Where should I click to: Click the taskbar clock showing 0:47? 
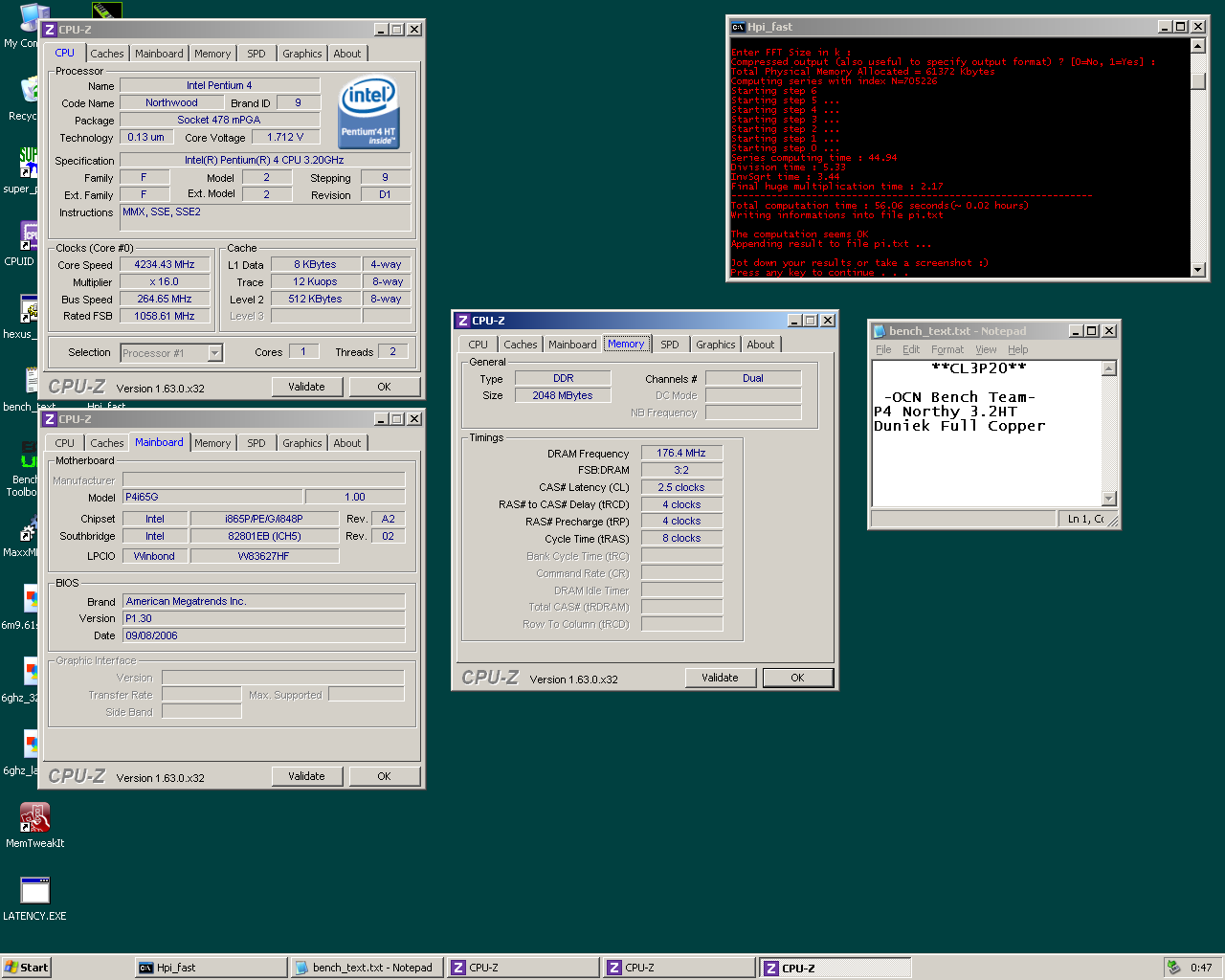[1201, 968]
